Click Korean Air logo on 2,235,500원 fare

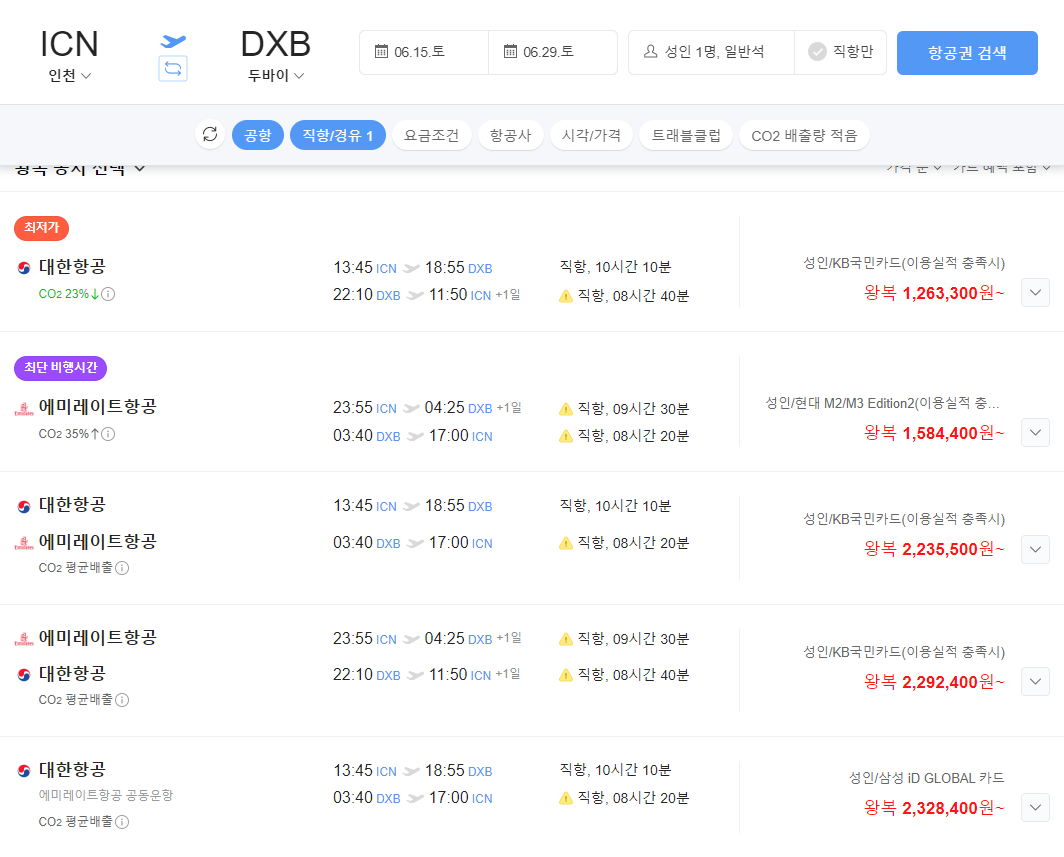coord(24,506)
